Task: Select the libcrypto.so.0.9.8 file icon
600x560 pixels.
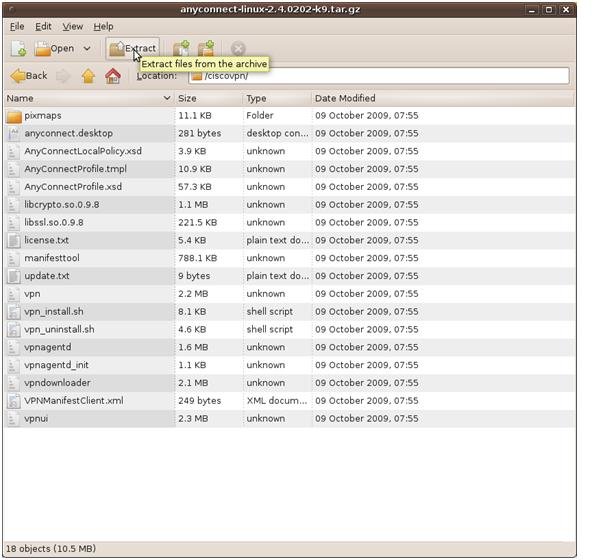Action: click(14, 205)
